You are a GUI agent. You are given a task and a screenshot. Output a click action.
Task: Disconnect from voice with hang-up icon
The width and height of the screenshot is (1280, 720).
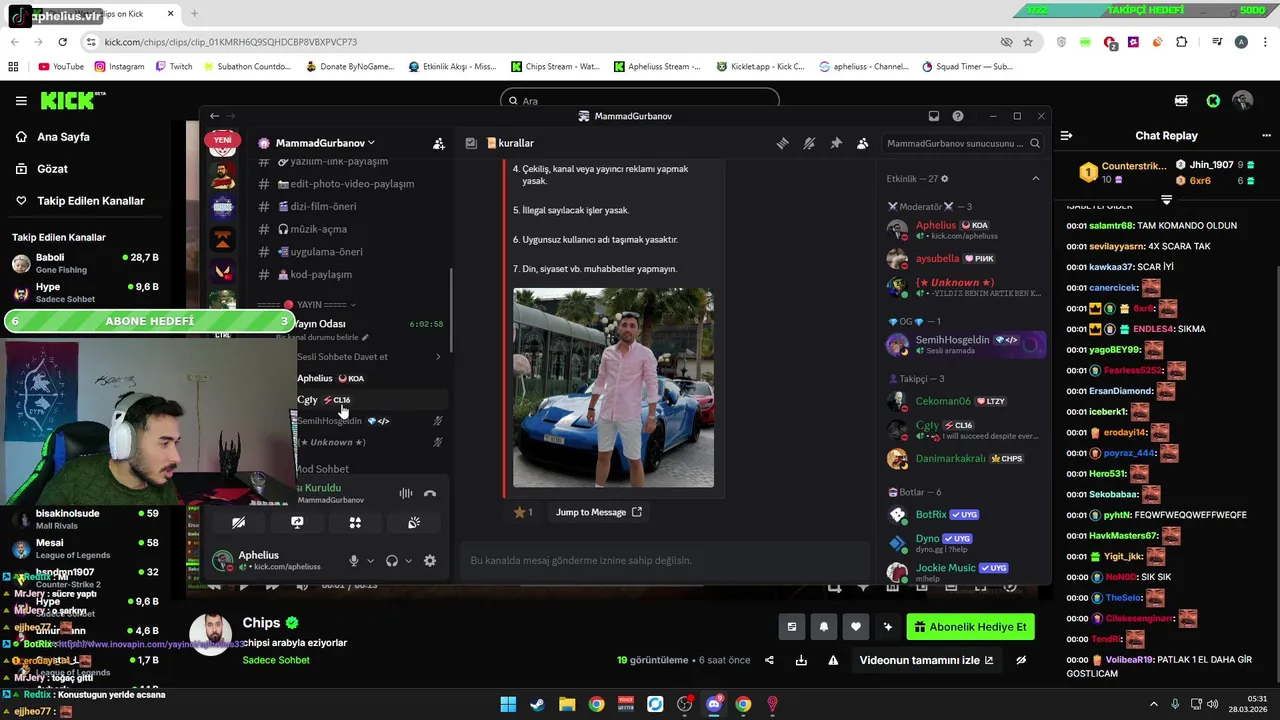tap(430, 493)
